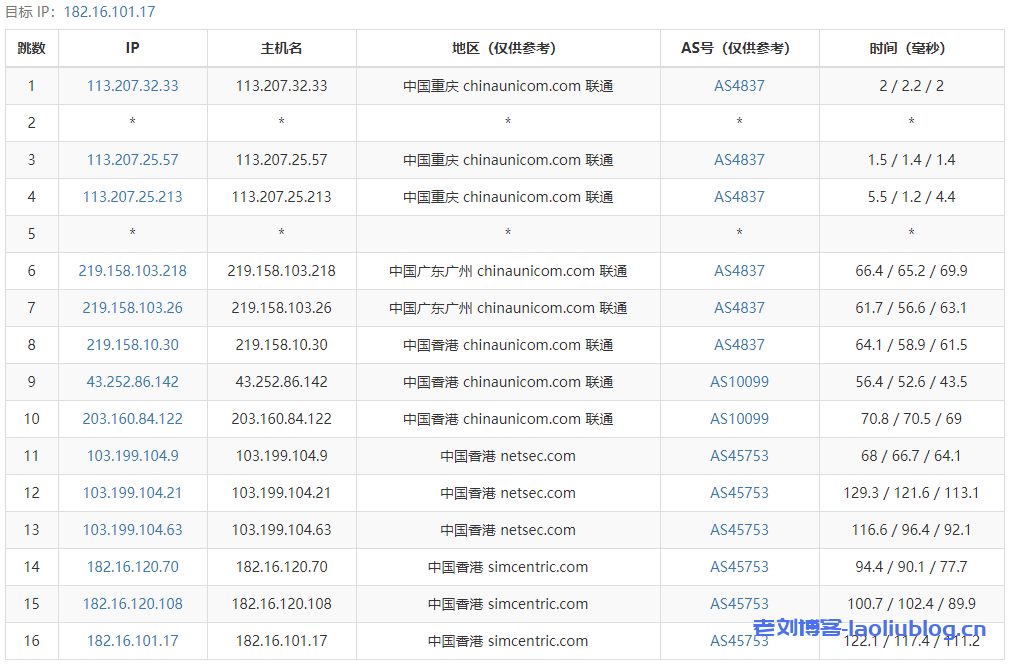Follow IP link 103.199.104.21
Viewport: 1012px width, 666px height.
[x=132, y=493]
